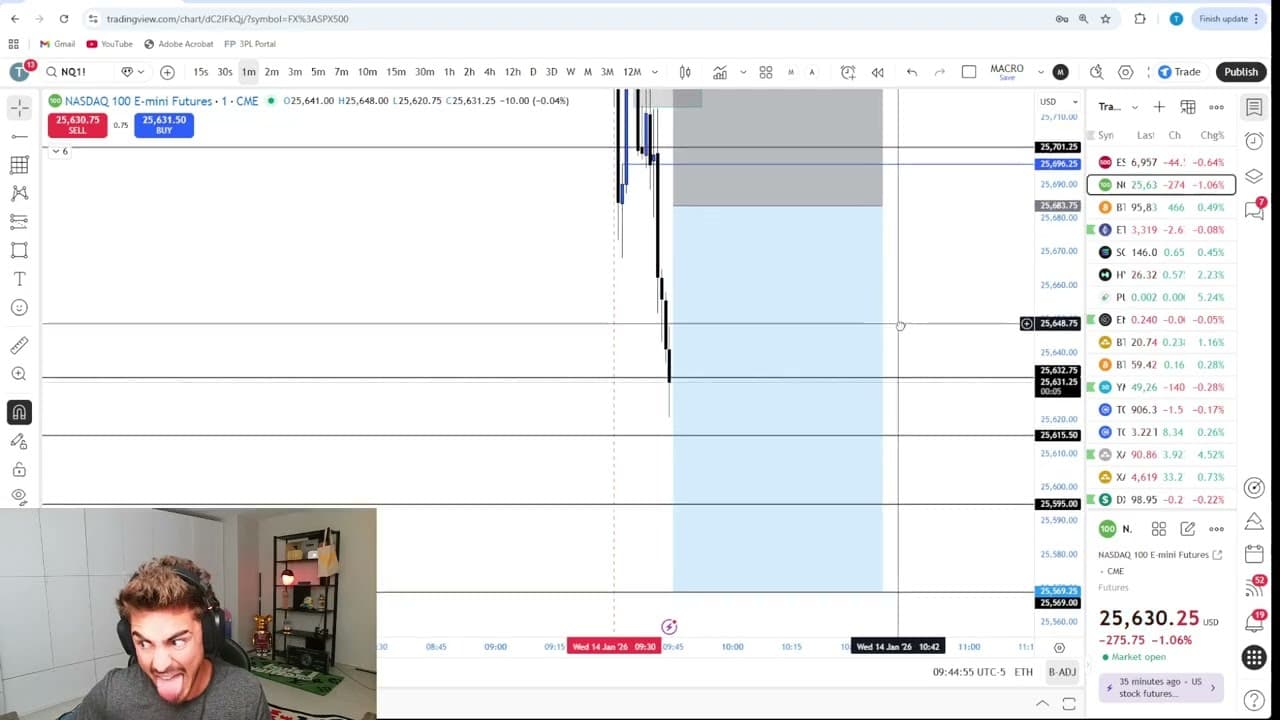Open the emoji icons tool

pyautogui.click(x=19, y=308)
